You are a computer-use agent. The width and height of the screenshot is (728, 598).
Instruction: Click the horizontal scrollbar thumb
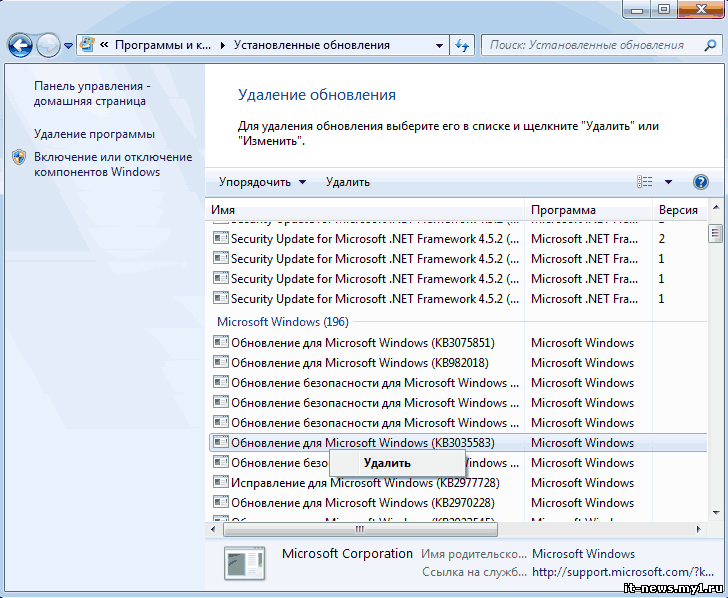coord(360,529)
